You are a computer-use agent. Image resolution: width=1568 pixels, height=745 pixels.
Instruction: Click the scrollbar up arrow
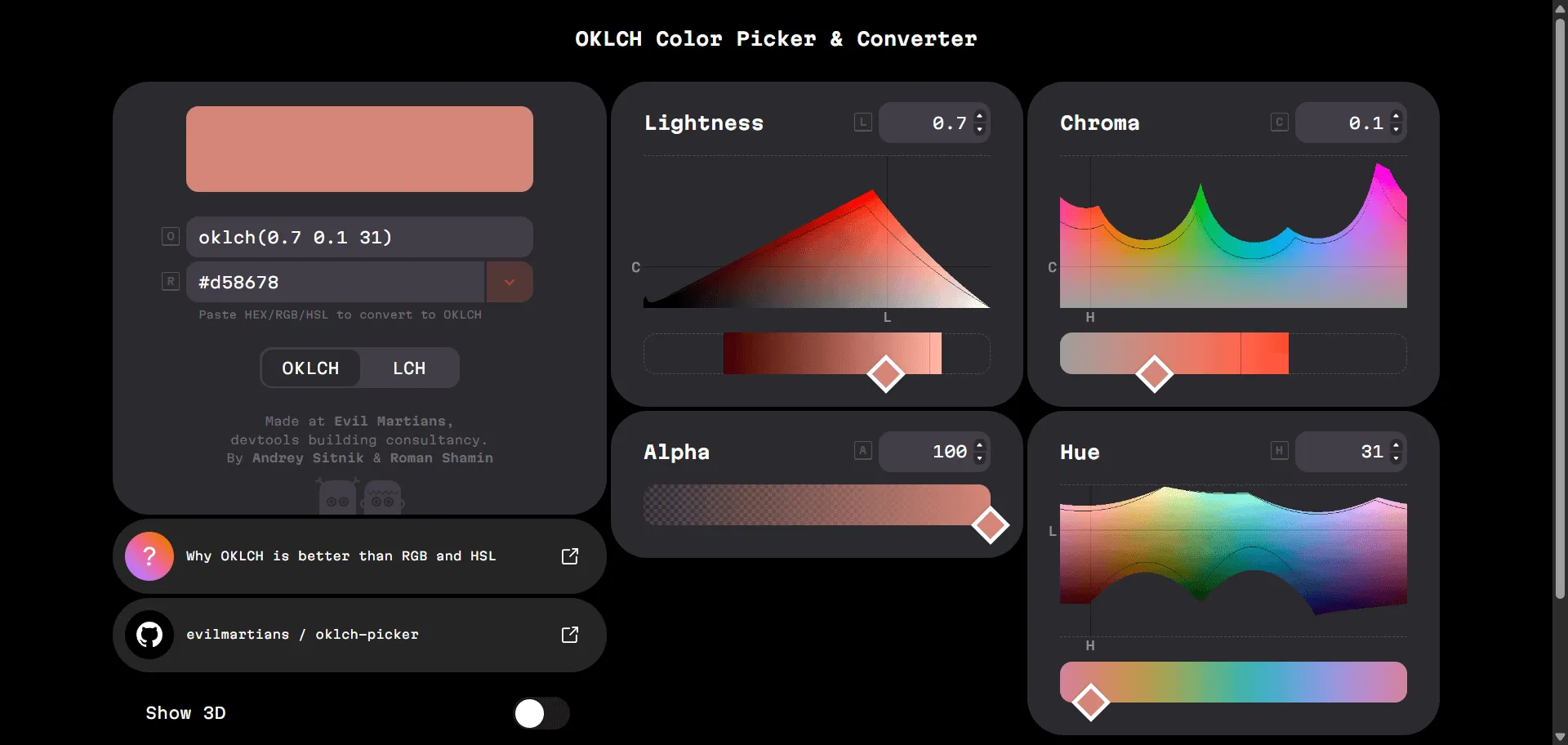point(1560,7)
